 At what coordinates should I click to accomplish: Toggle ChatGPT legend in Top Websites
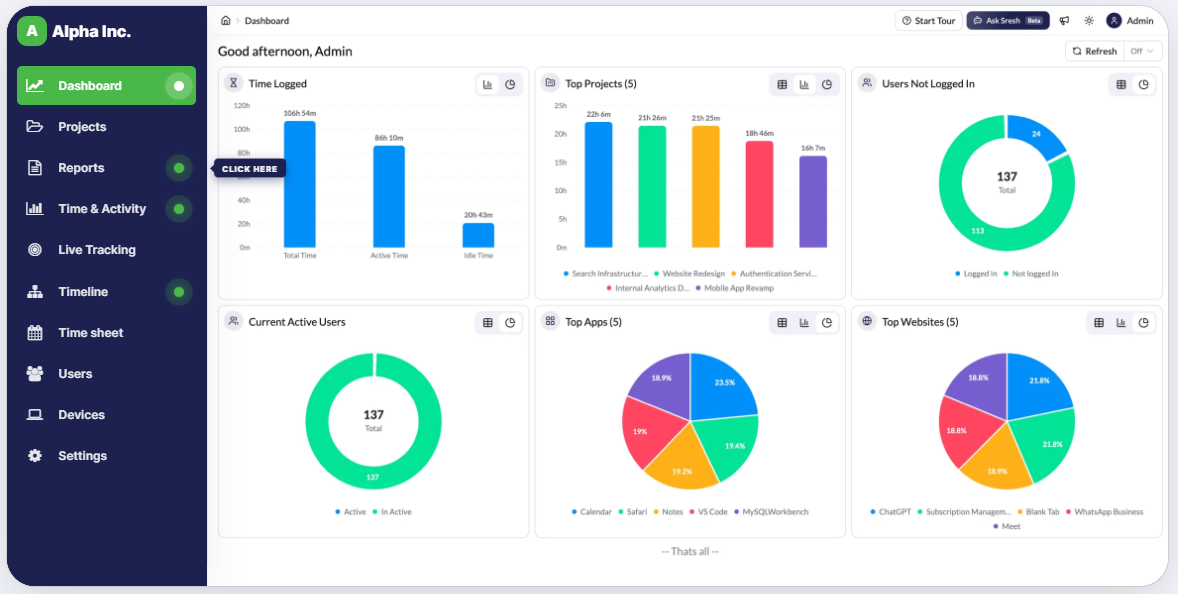click(x=891, y=512)
